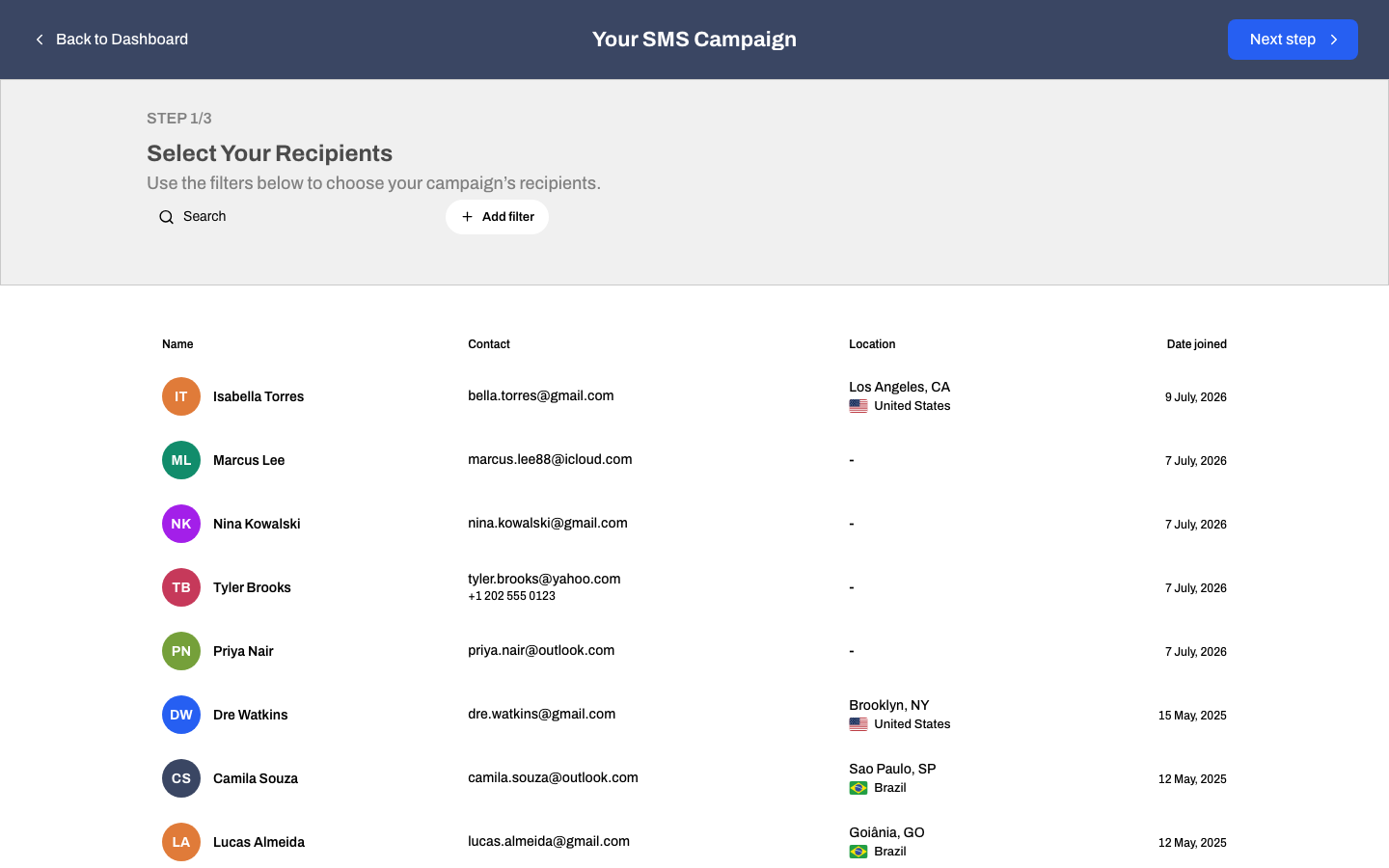Select the name Priya Nair

[x=243, y=651]
